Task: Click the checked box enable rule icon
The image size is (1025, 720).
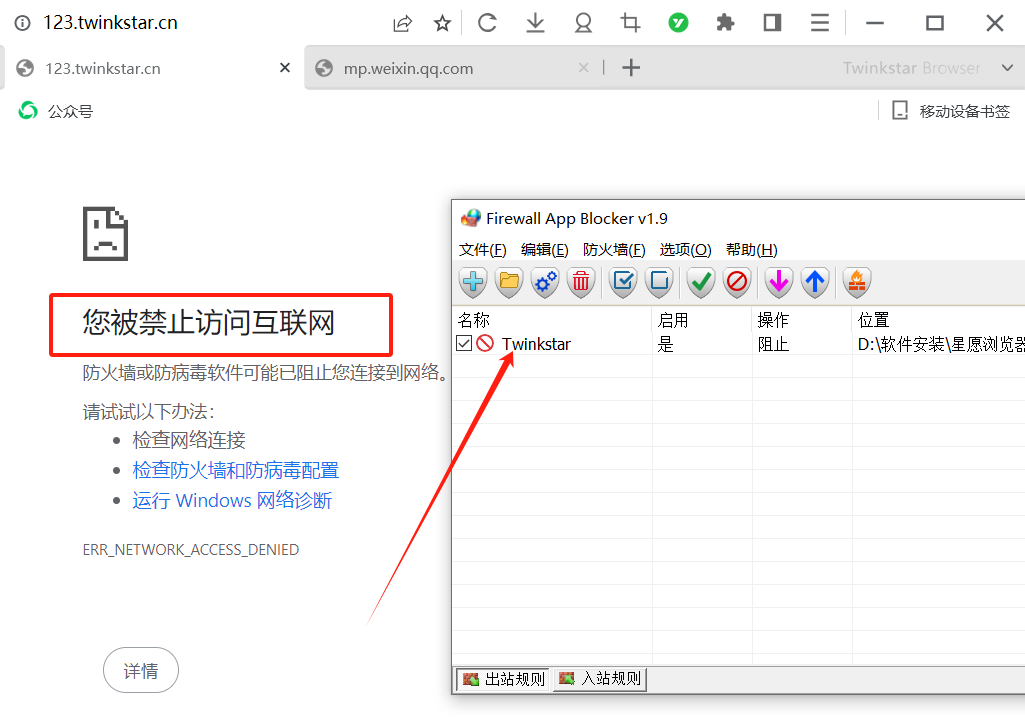Action: (623, 282)
